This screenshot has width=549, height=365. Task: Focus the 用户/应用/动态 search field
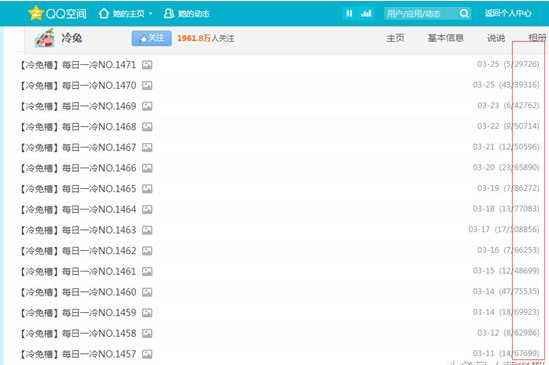click(421, 13)
